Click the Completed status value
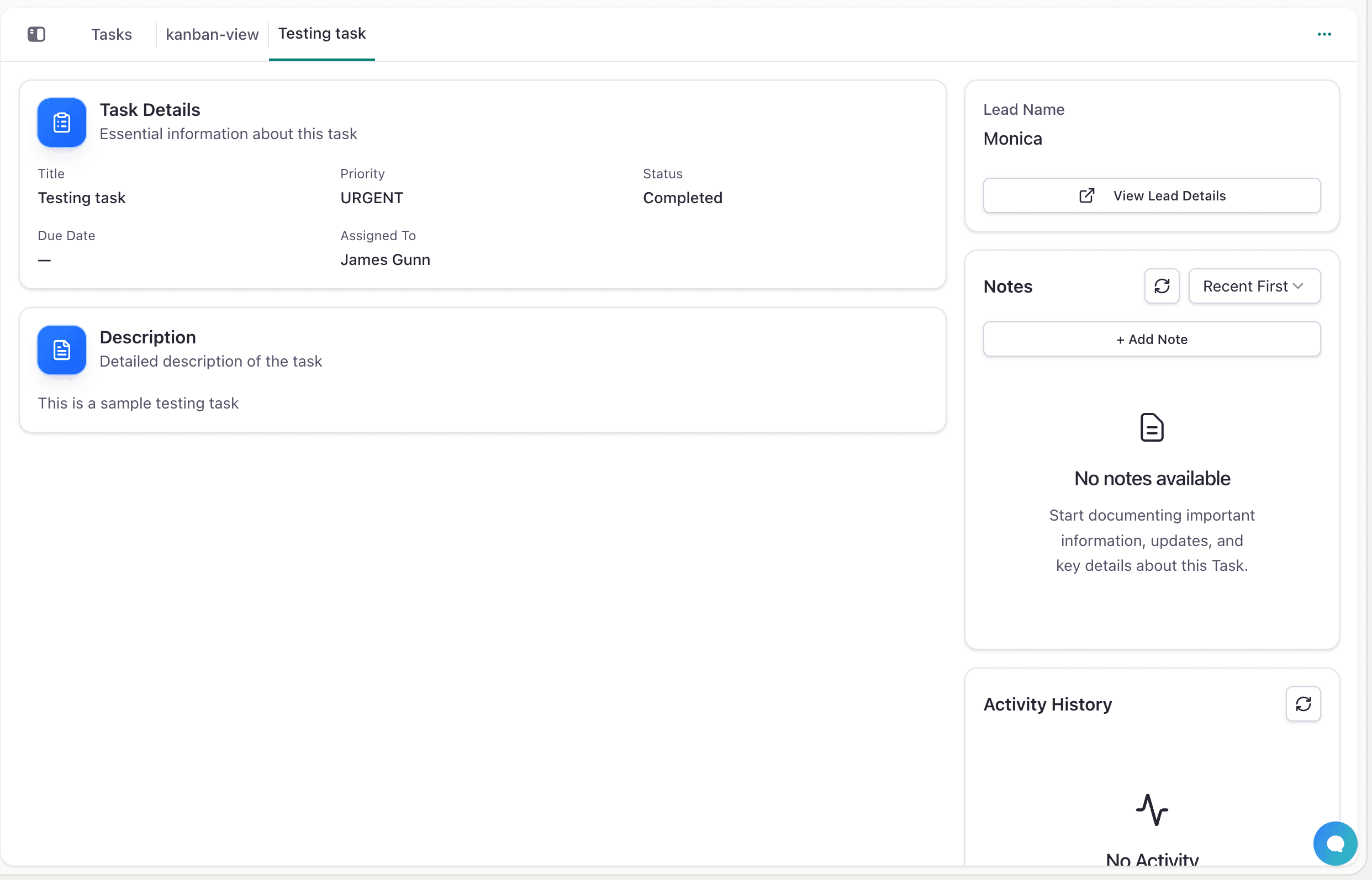 (683, 198)
